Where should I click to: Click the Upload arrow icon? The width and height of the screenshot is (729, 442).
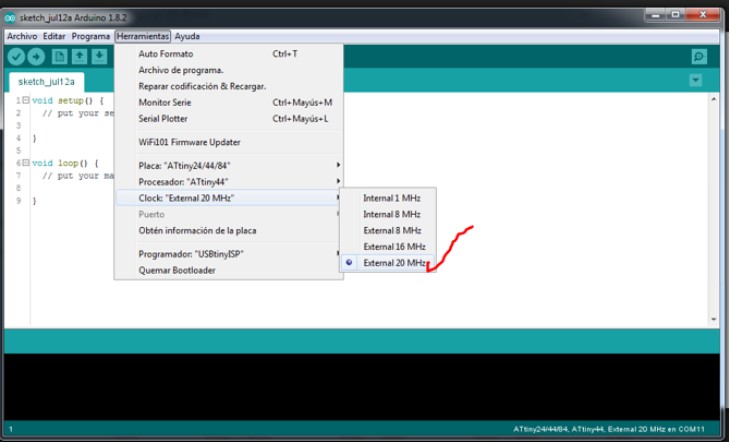36,57
